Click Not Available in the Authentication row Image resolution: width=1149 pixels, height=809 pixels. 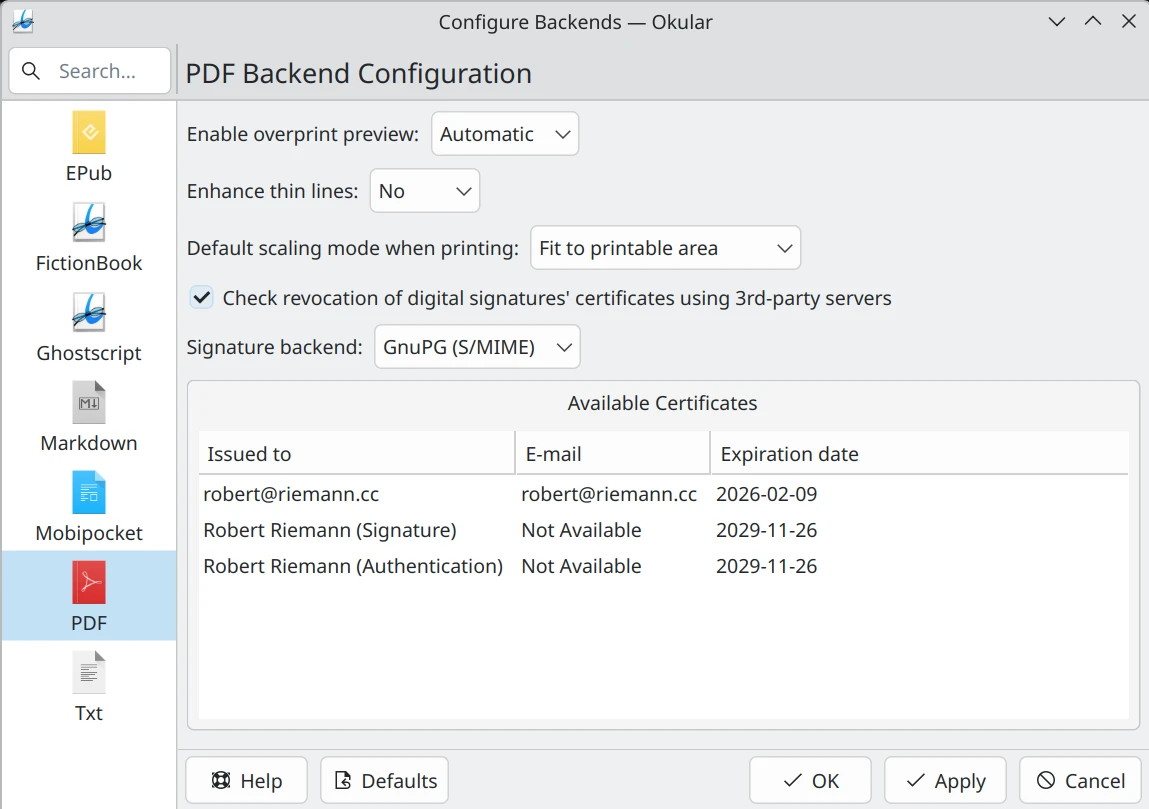[581, 566]
